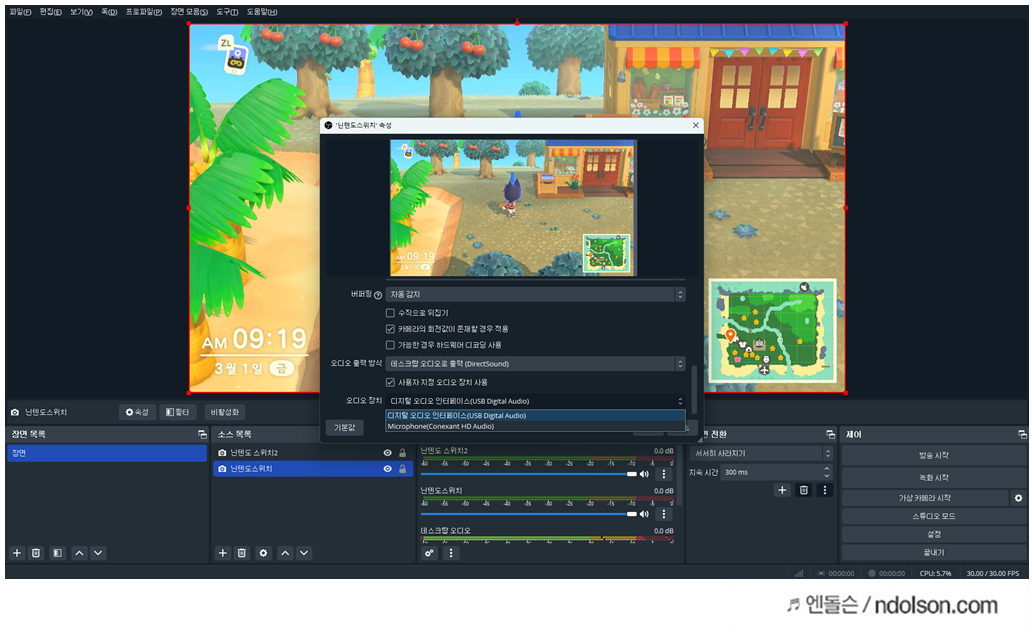Click 기본값 defaults button in properties dialog
The image size is (1034, 631).
point(344,428)
